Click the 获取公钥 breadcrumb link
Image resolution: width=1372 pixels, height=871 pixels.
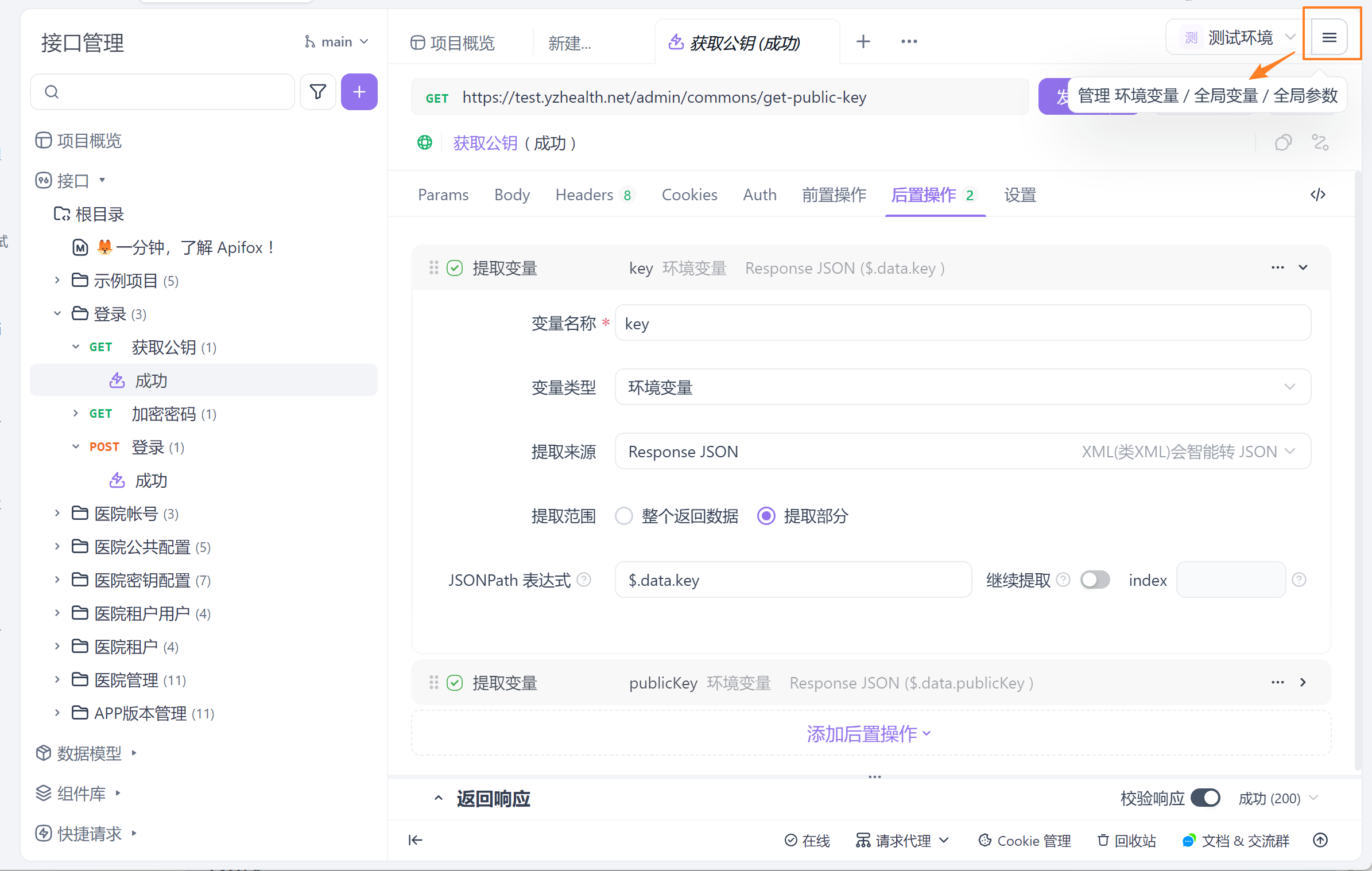[x=485, y=143]
